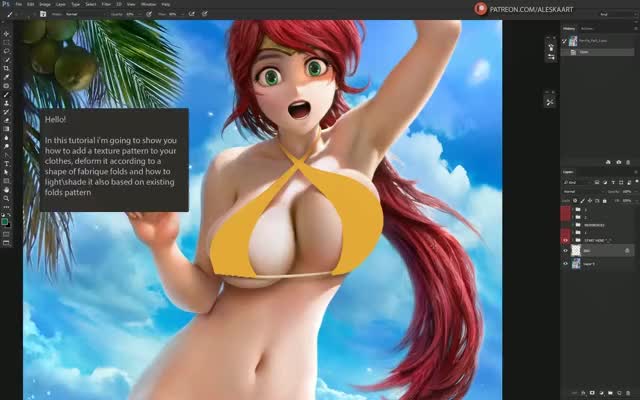This screenshot has height=400, width=640.
Task: Open the layer Opacity value slider
Action: [627, 191]
